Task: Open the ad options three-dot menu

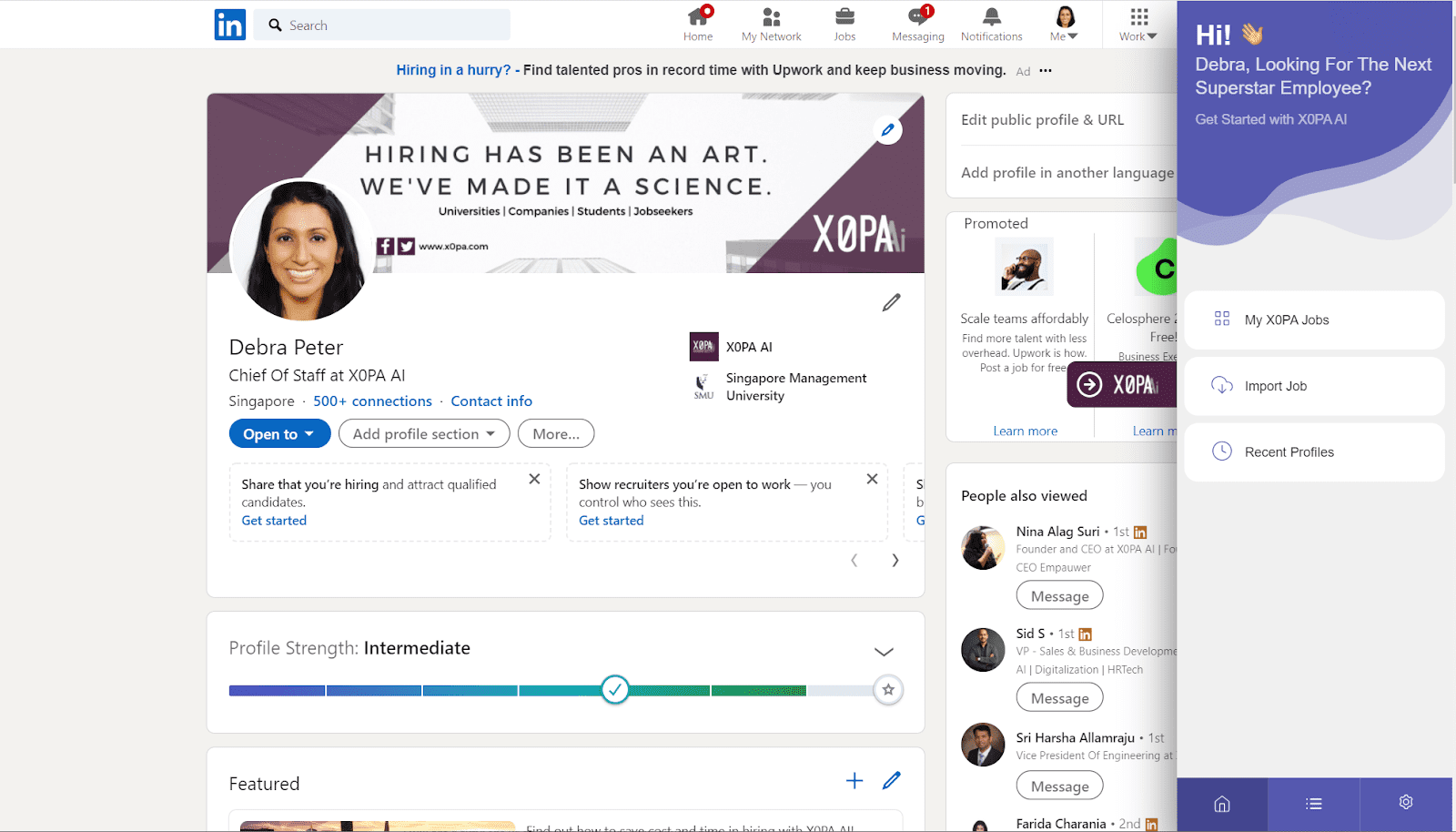Action: [1046, 70]
